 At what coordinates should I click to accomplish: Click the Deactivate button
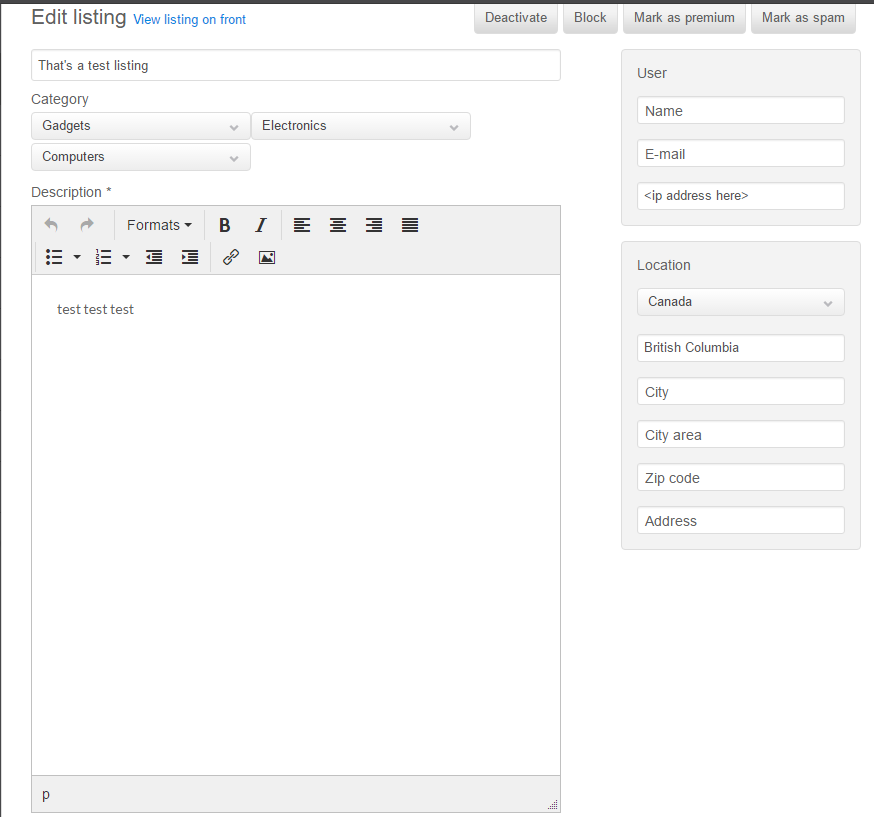516,18
